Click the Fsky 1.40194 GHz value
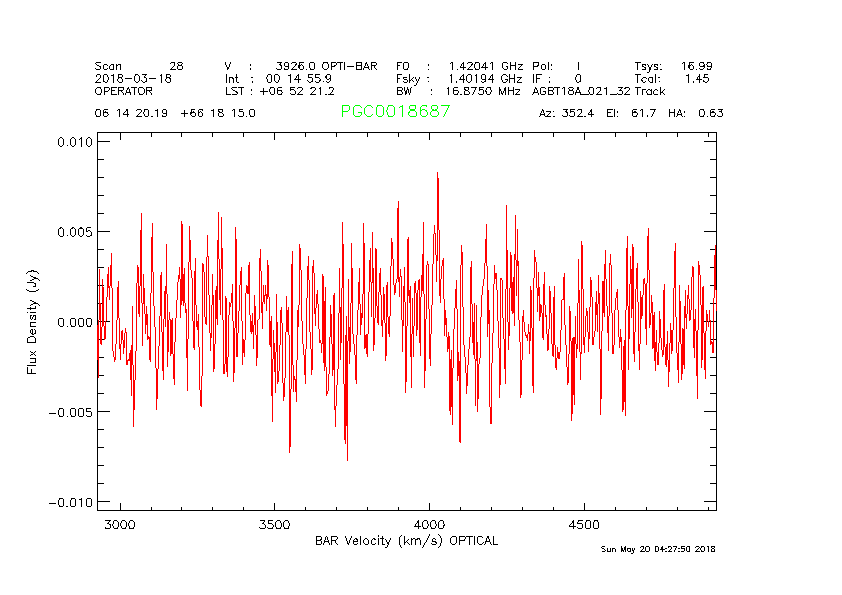 tap(459, 78)
